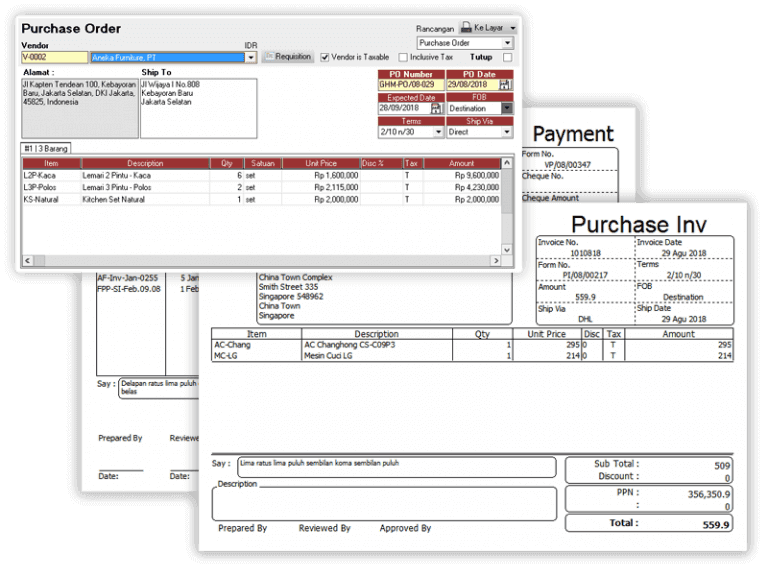Click the unit price Rp 2,115,000
Viewport: 768px width, 576px height.
(x=336, y=188)
